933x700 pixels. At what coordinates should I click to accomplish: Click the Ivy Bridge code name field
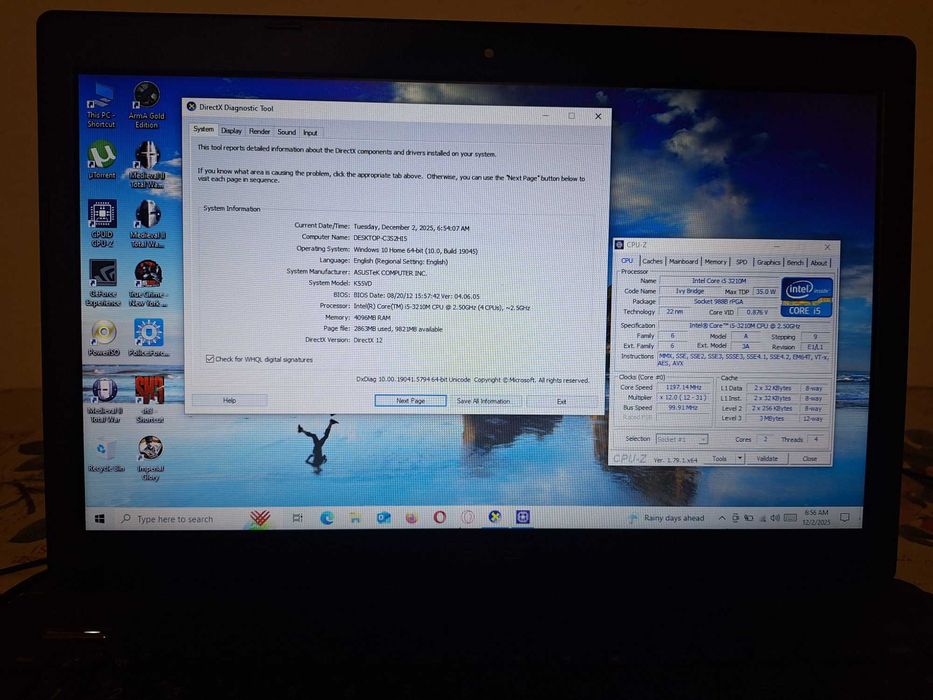point(690,291)
